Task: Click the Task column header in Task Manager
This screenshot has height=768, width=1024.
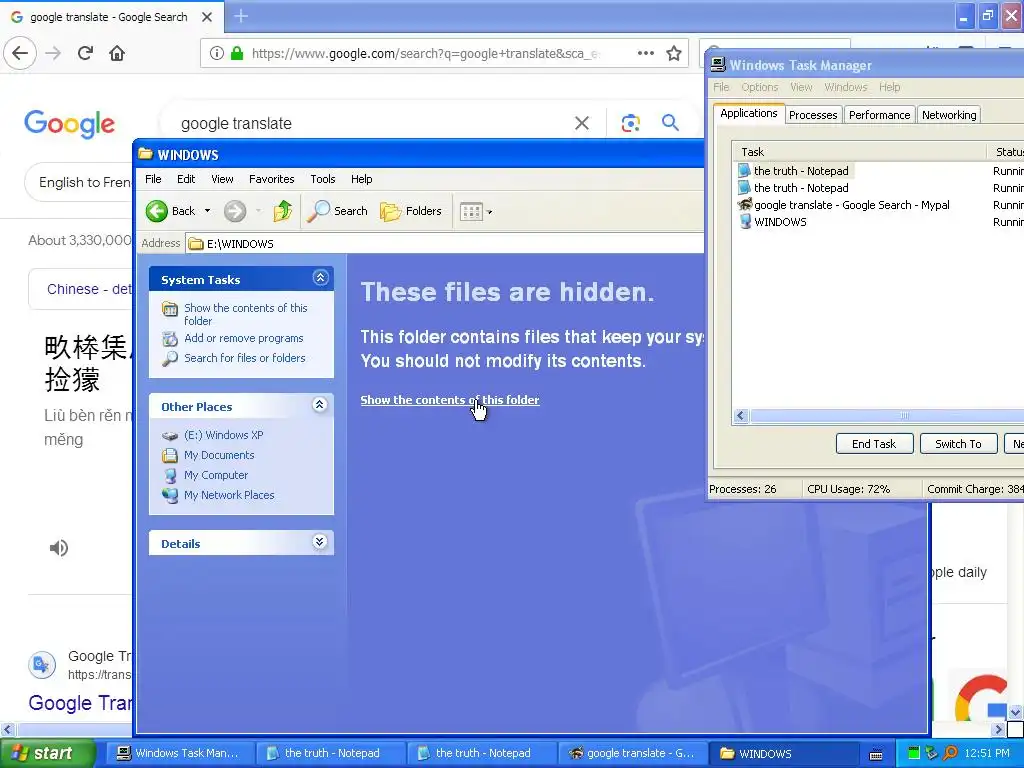Action: (x=859, y=152)
